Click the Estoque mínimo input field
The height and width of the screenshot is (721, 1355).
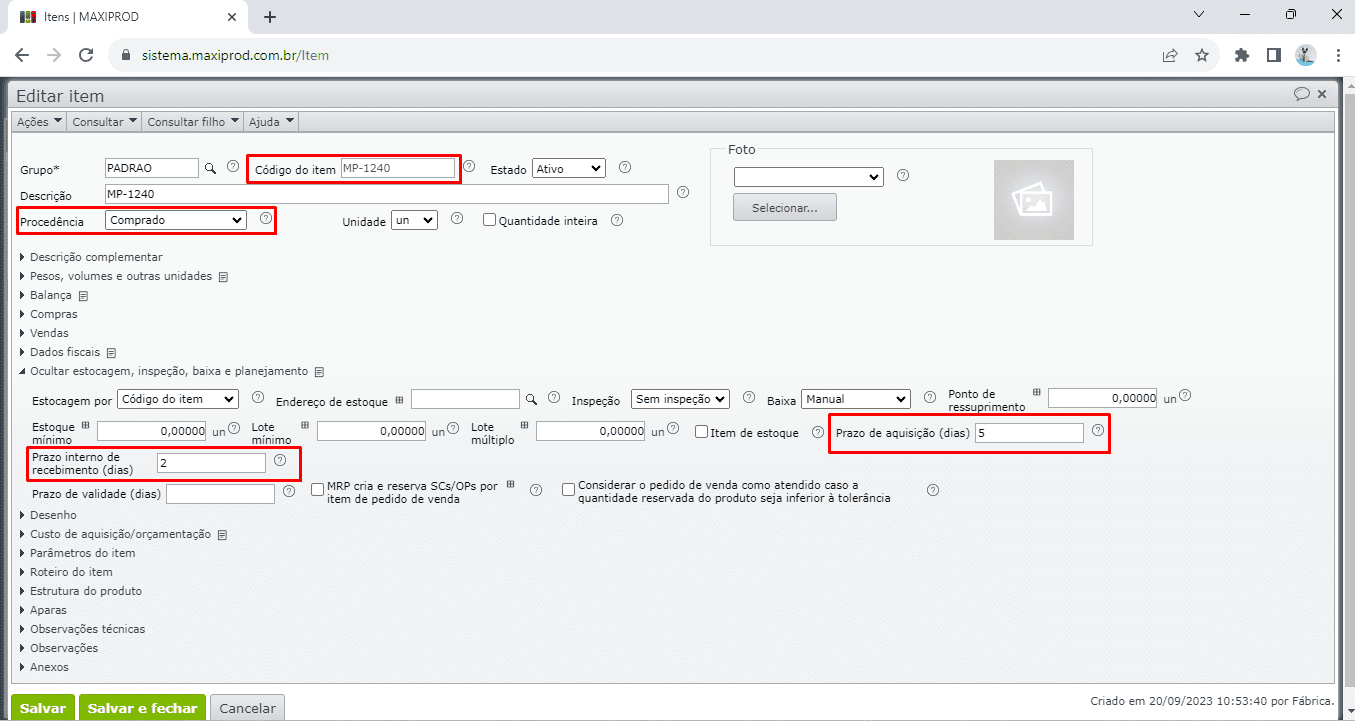[x=152, y=432]
